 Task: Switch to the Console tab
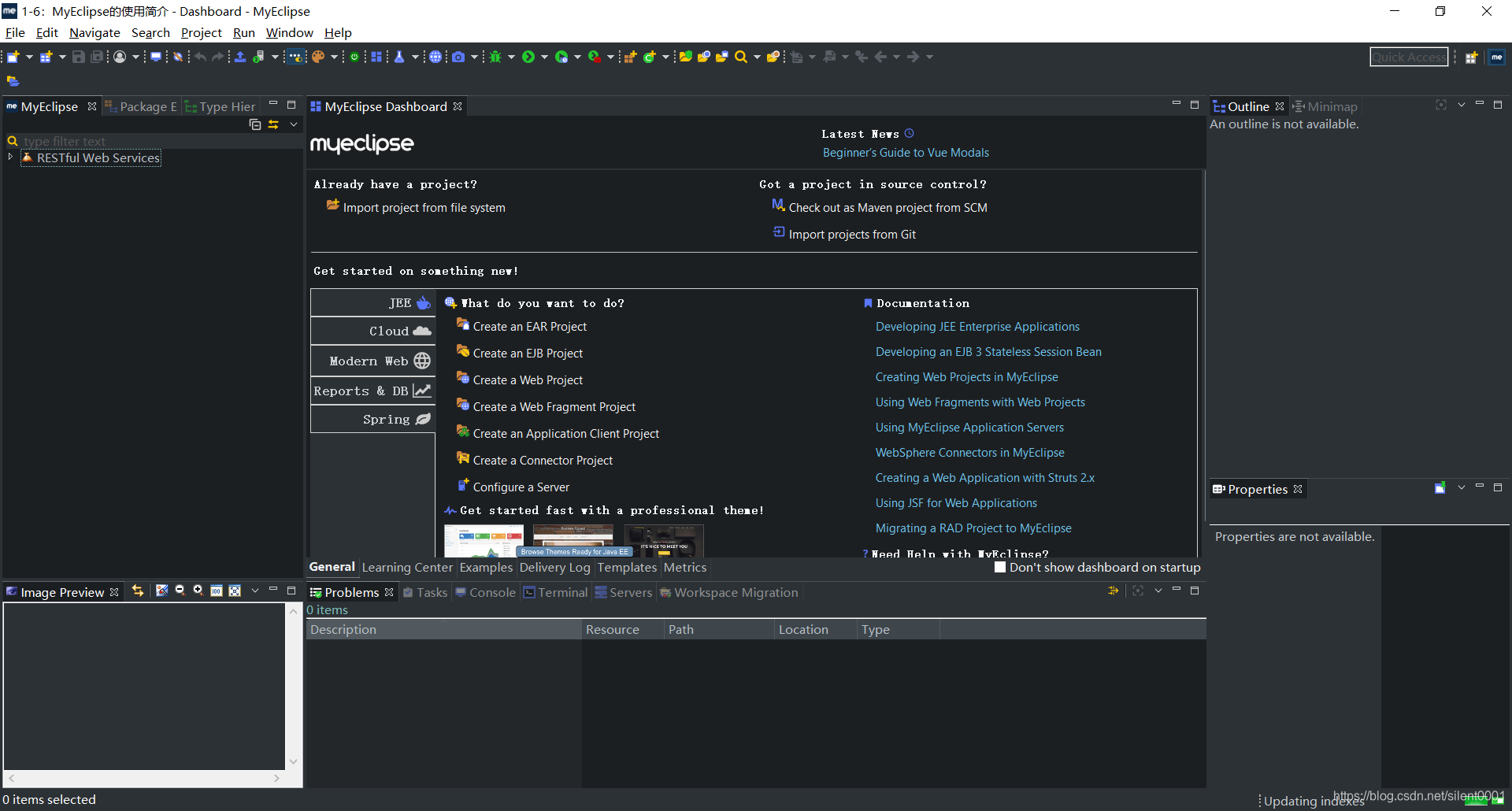tap(485, 592)
